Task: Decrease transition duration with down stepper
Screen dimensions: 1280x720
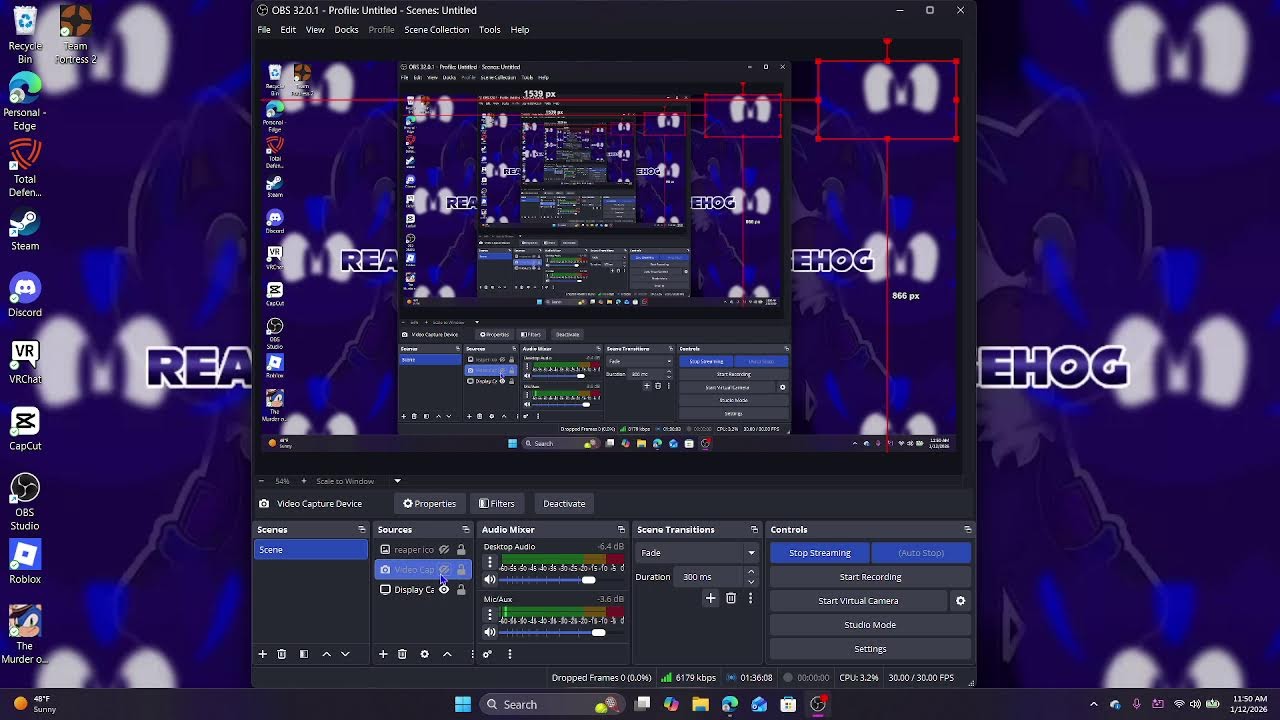Action: pyautogui.click(x=751, y=581)
